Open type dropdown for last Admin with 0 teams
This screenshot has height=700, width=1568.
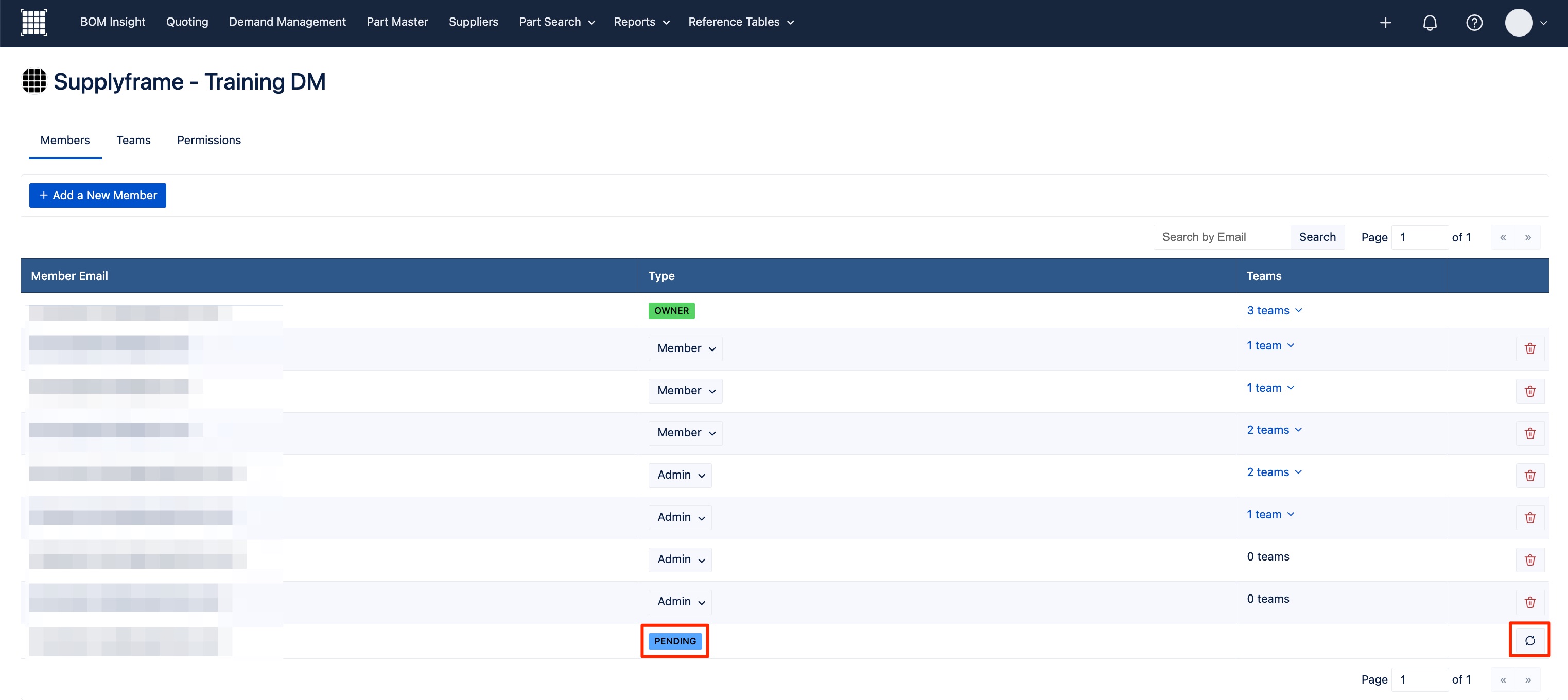click(x=680, y=602)
